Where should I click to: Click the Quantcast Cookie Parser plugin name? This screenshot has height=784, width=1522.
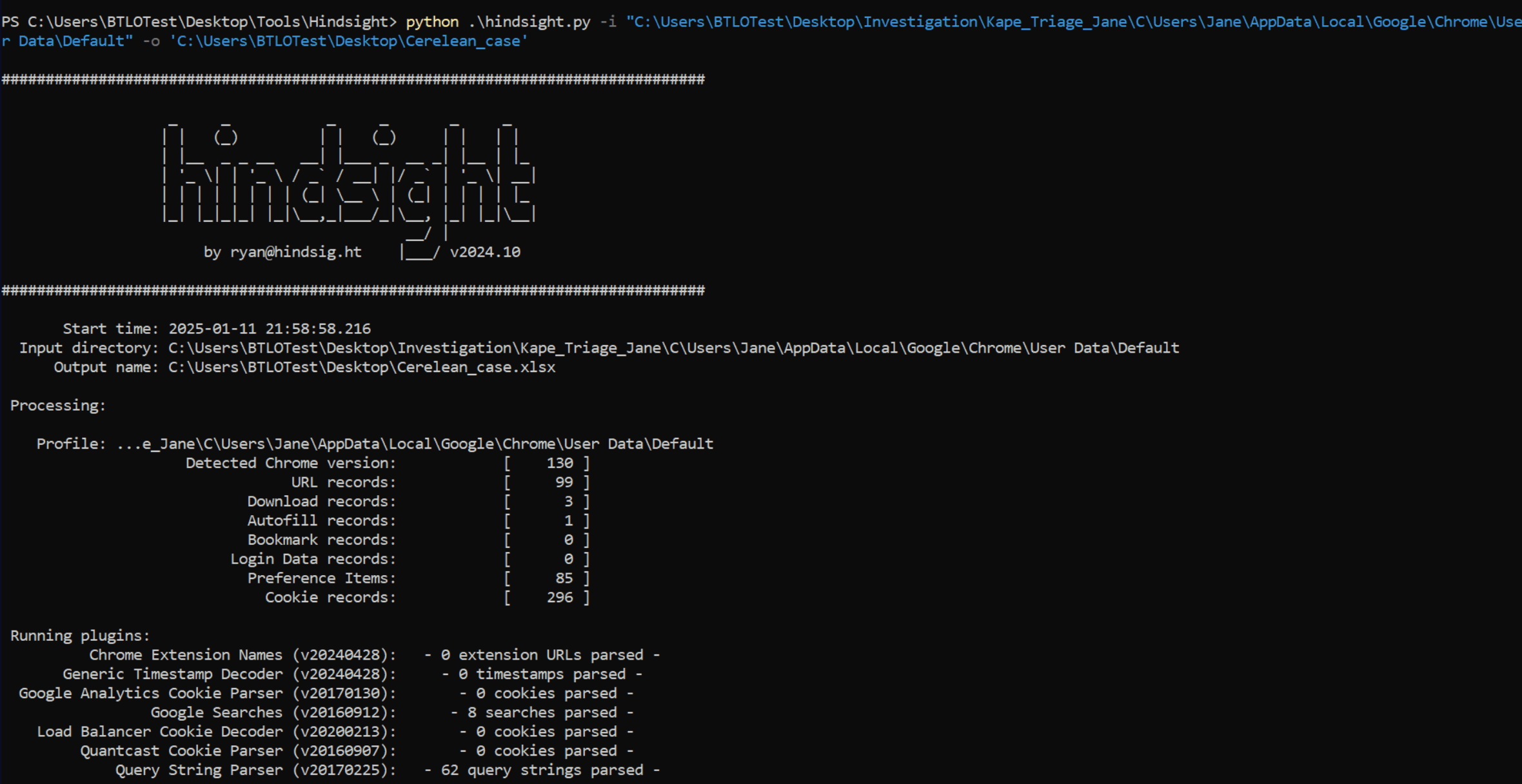[x=181, y=751]
